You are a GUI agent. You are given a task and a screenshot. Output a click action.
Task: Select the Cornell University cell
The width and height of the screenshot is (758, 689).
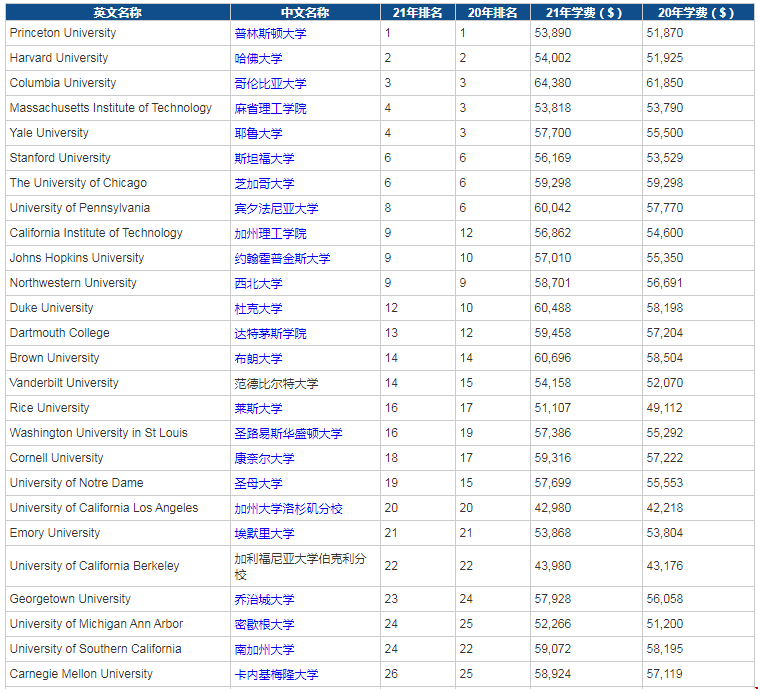click(118, 458)
